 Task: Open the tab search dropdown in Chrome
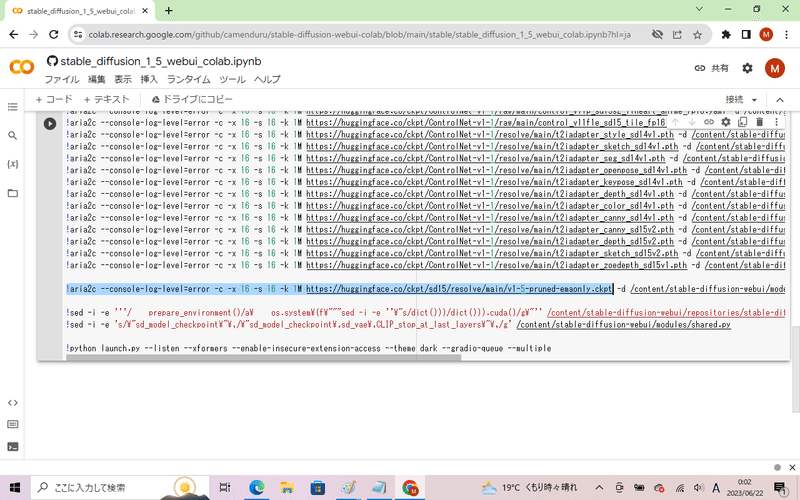[x=699, y=9]
